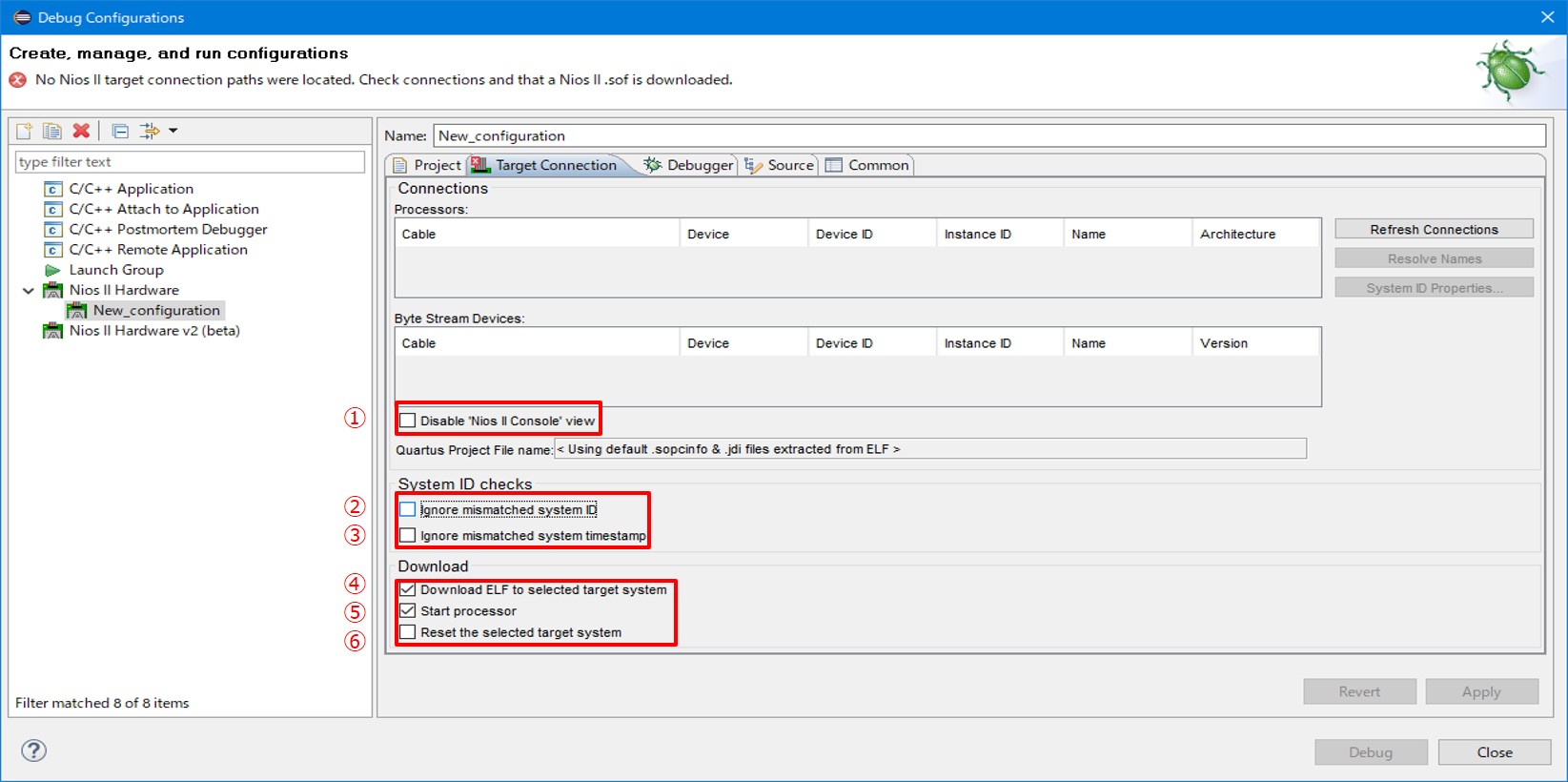This screenshot has width=1568, height=782.
Task: Click the Name input field
Action: point(989,135)
